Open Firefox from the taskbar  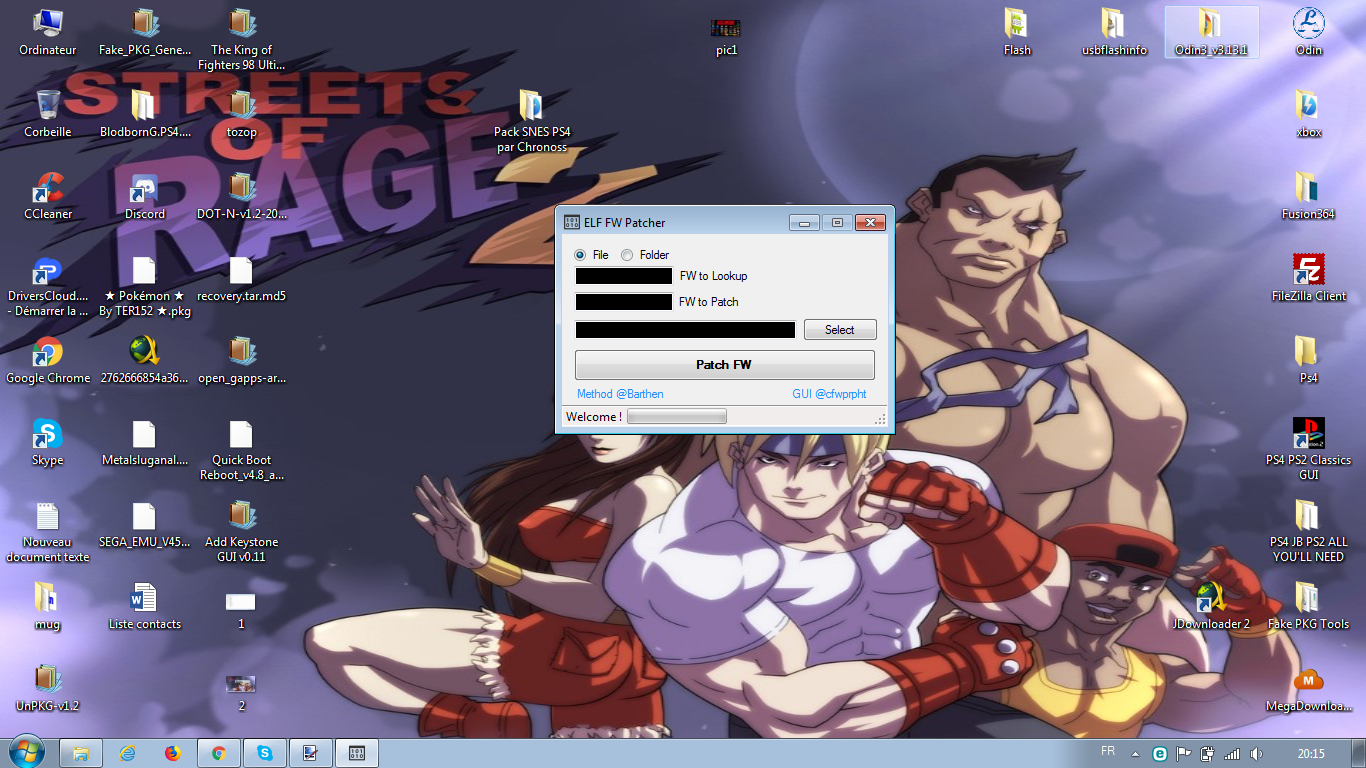pos(173,753)
